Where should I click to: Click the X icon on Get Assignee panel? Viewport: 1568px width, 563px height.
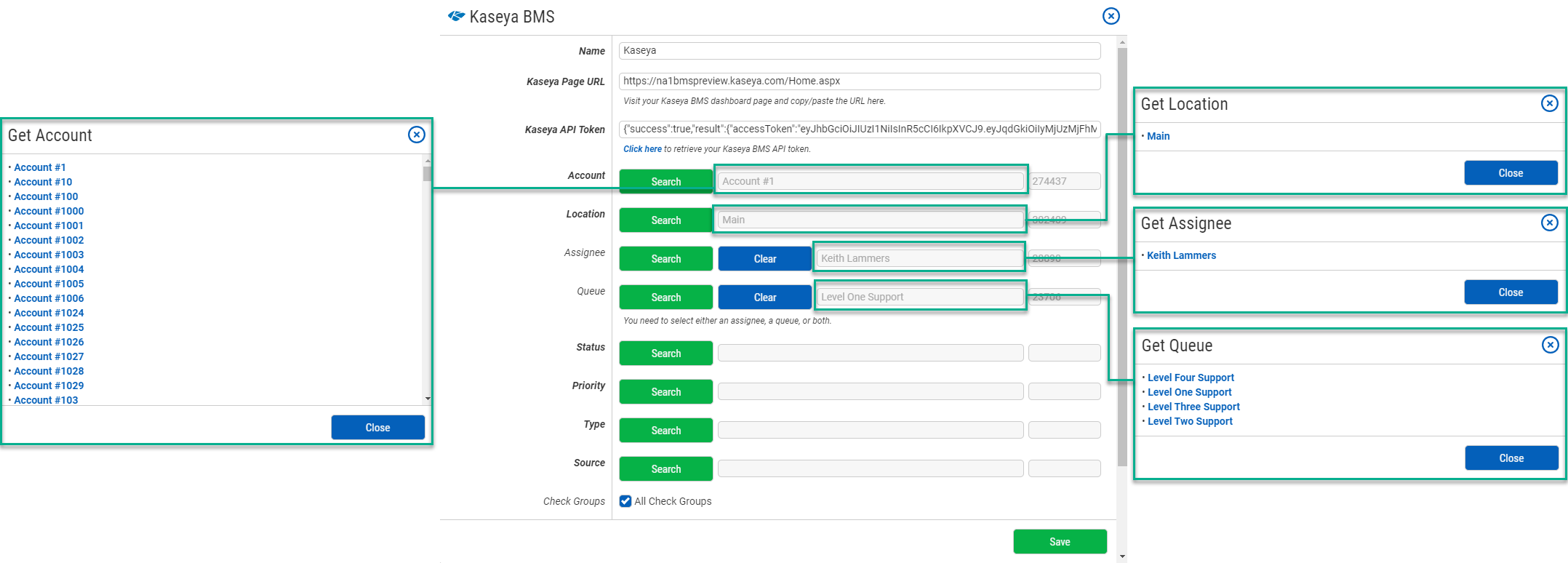1549,223
